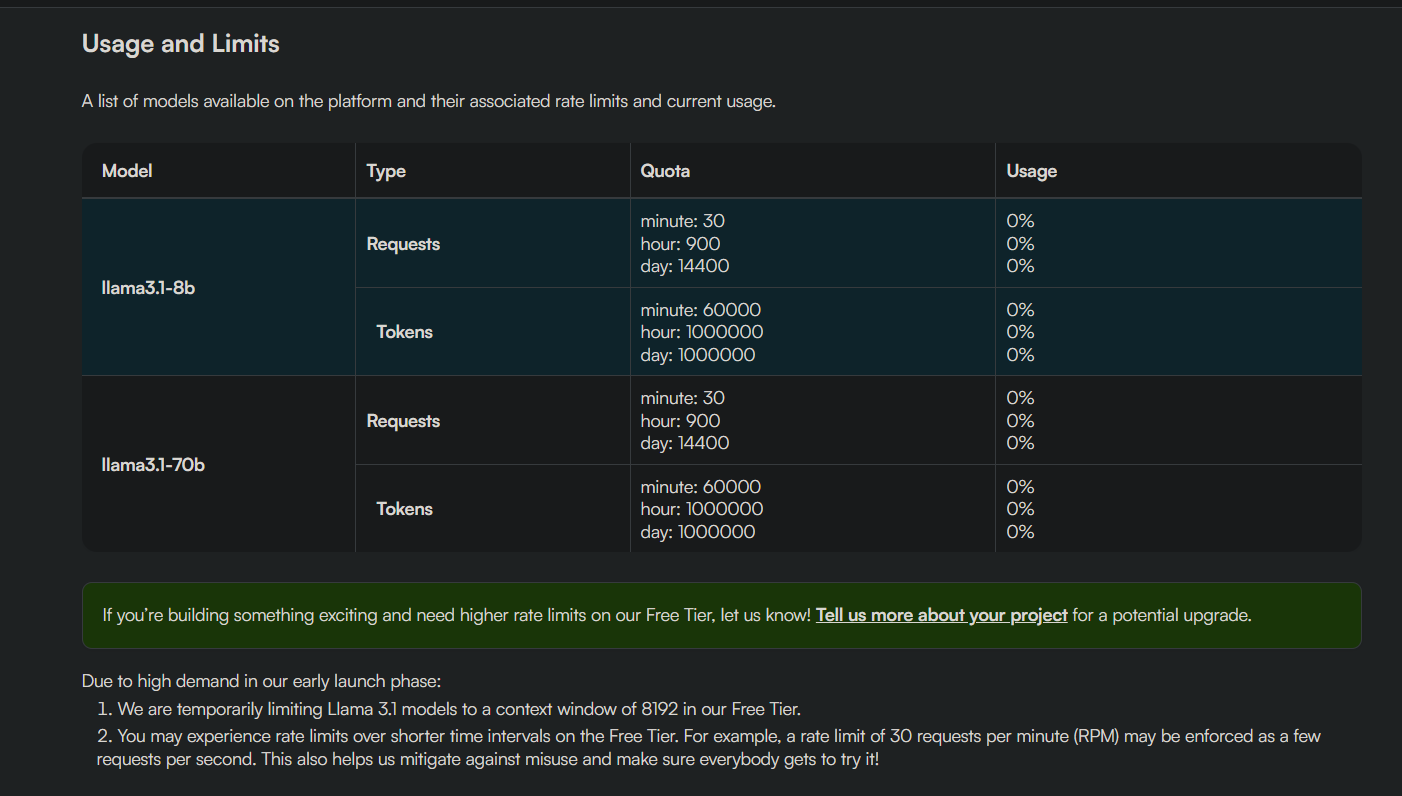Click llama3.1-8b requests usage percentages
Viewport: 1402px width, 796px height.
[x=1020, y=243]
